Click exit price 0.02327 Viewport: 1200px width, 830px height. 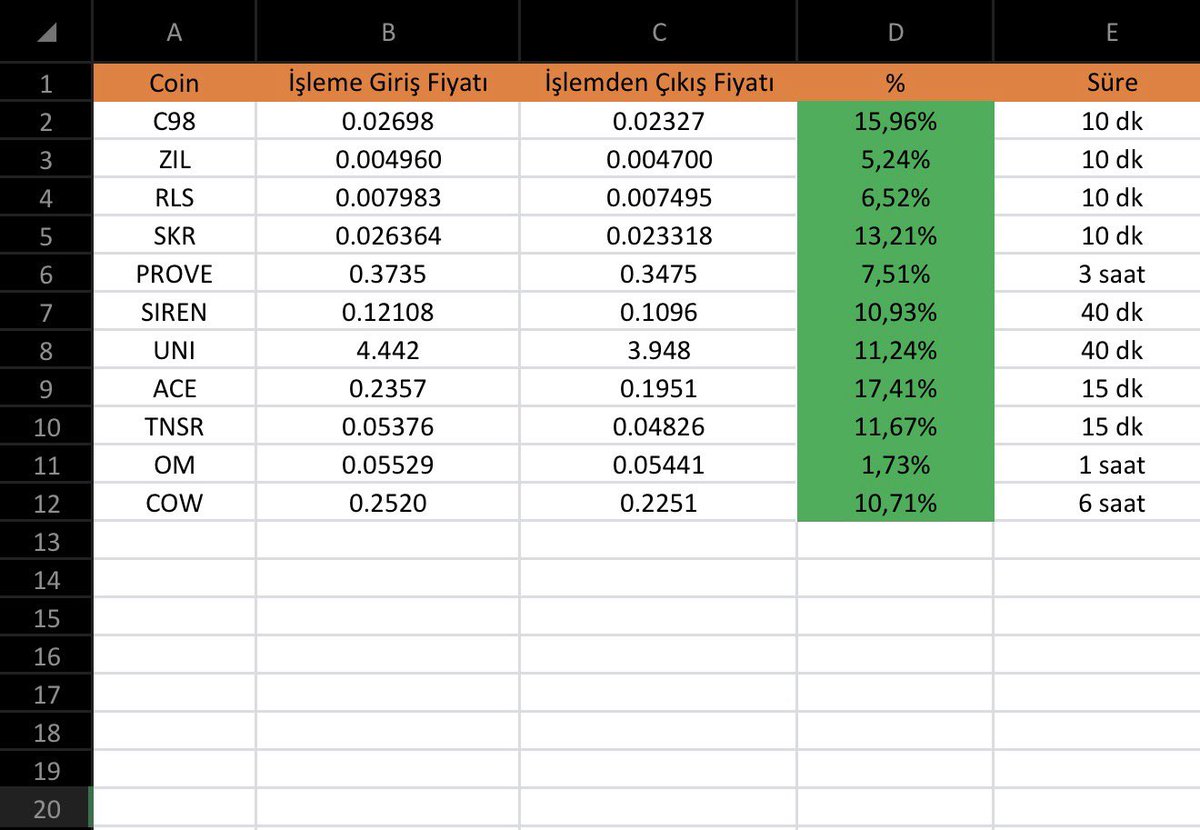pyautogui.click(x=658, y=121)
